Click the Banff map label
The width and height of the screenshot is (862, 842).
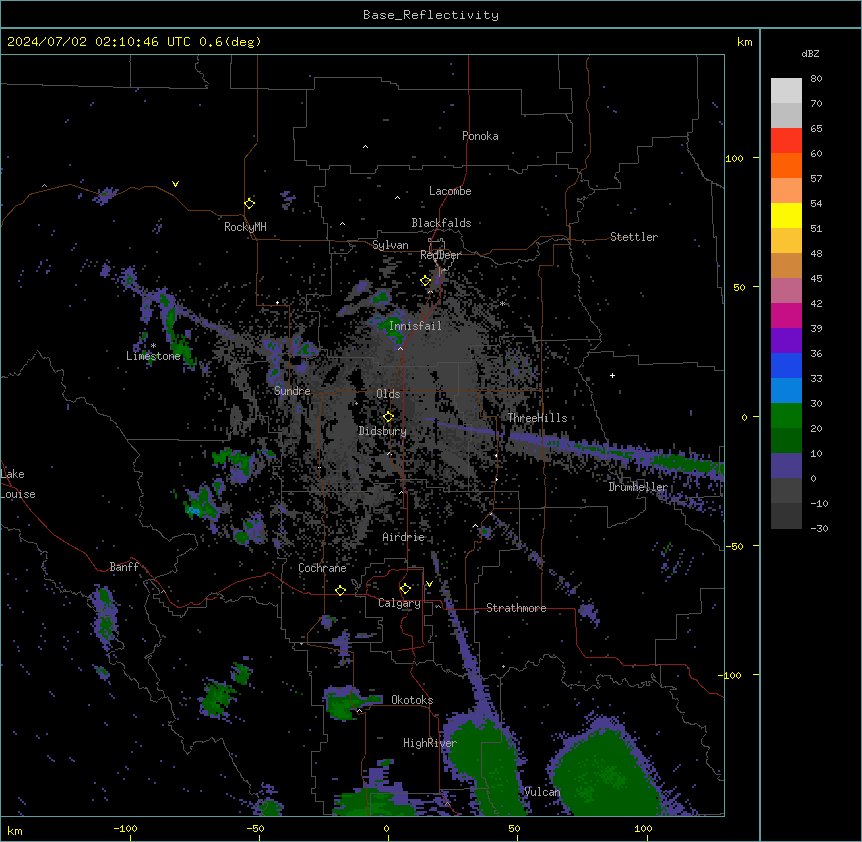pos(124,567)
